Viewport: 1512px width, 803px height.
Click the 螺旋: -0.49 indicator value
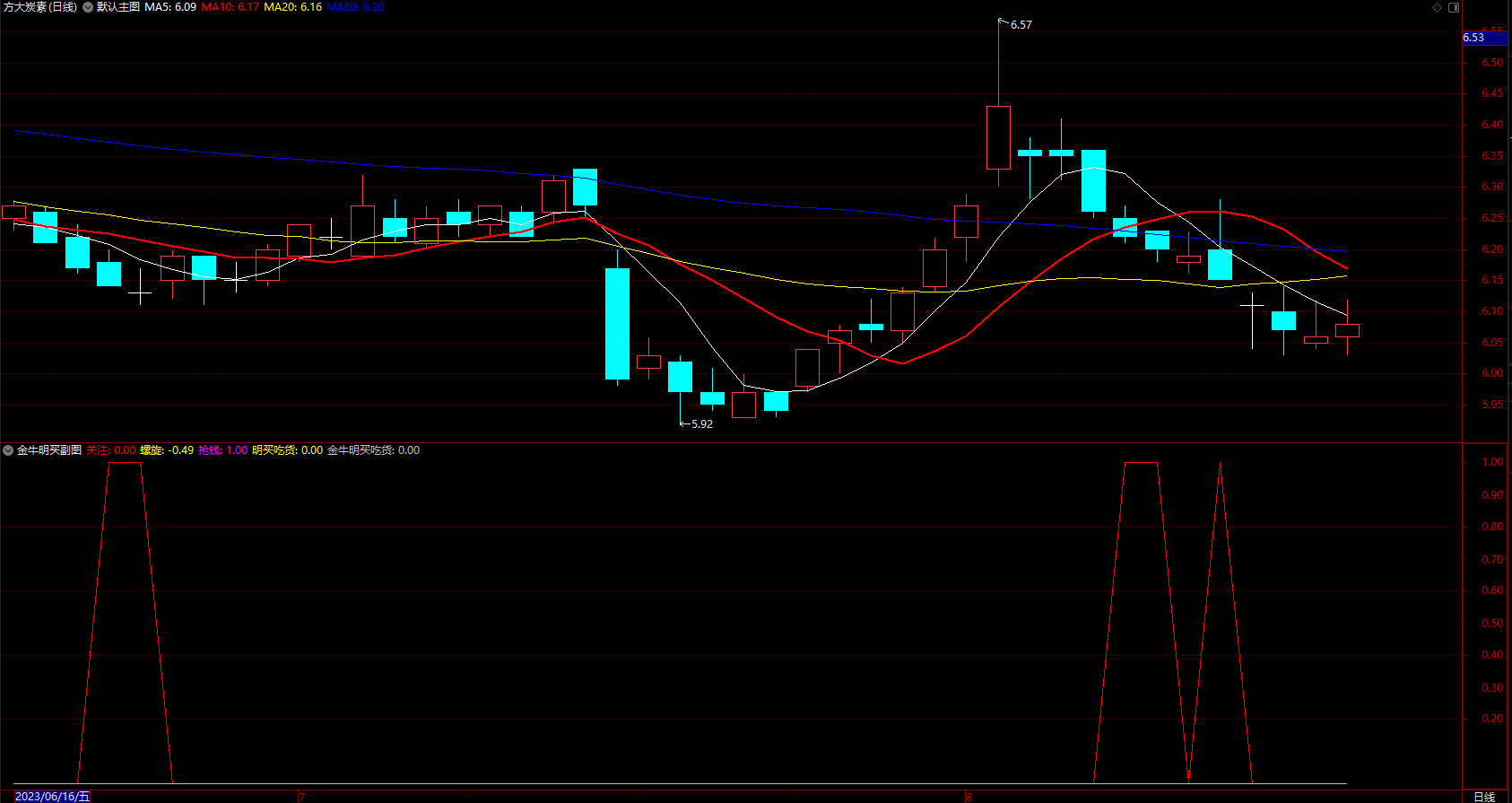click(x=167, y=450)
